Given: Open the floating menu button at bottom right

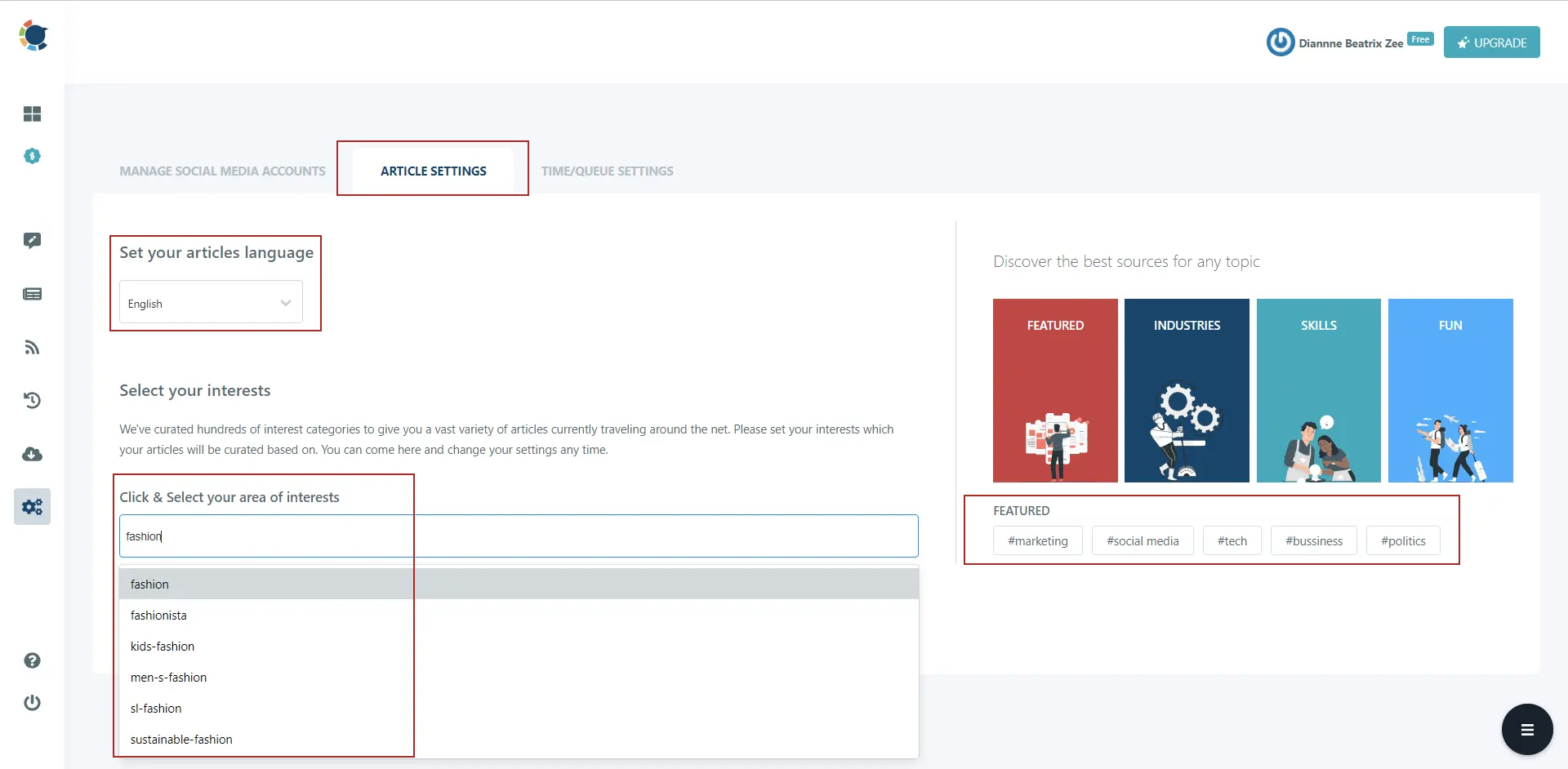Looking at the screenshot, I should [x=1527, y=729].
